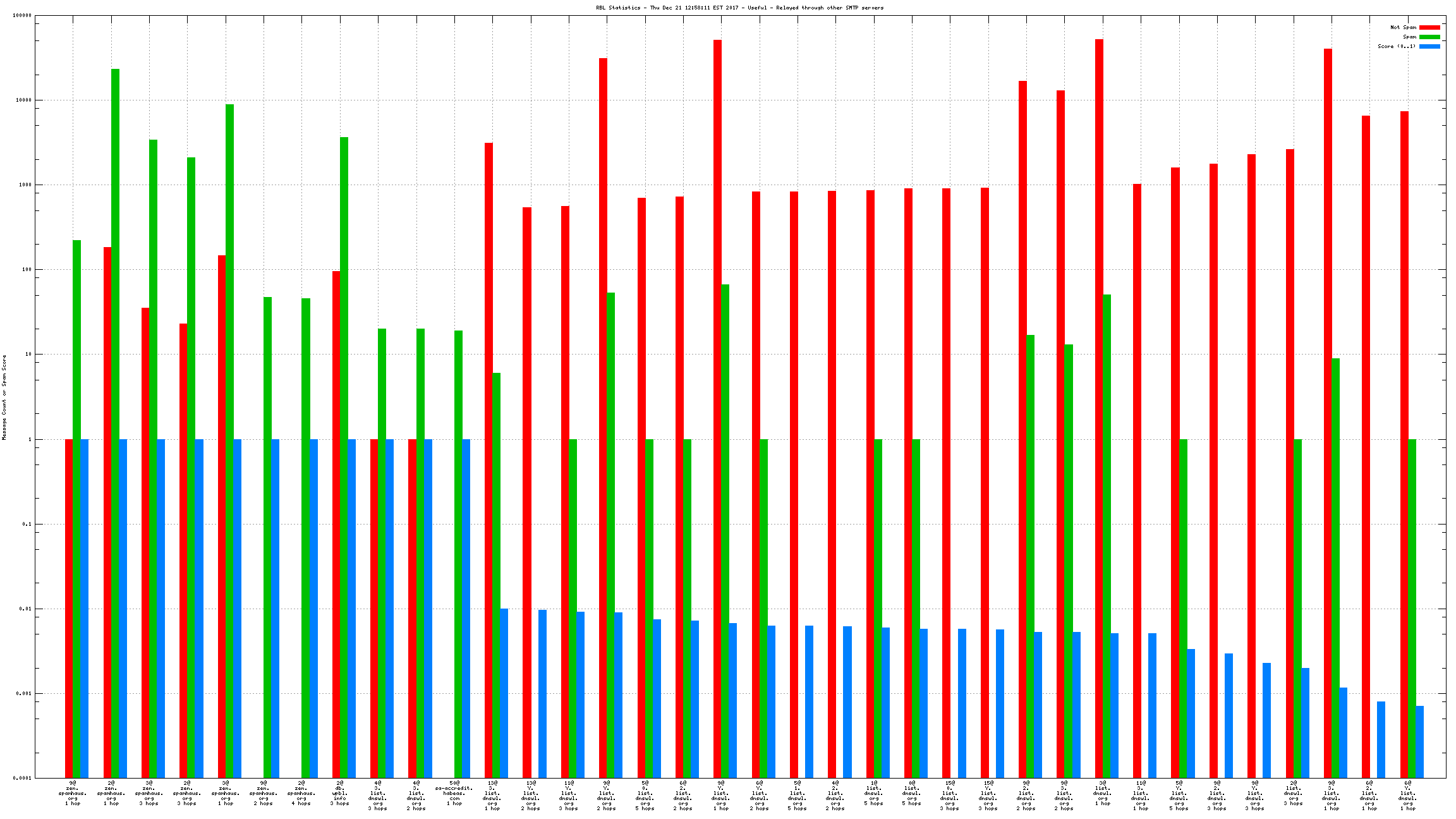Viewport: 1456px width, 819px height.
Task: Click the red Not Spam legend swatch
Action: coord(1429,27)
